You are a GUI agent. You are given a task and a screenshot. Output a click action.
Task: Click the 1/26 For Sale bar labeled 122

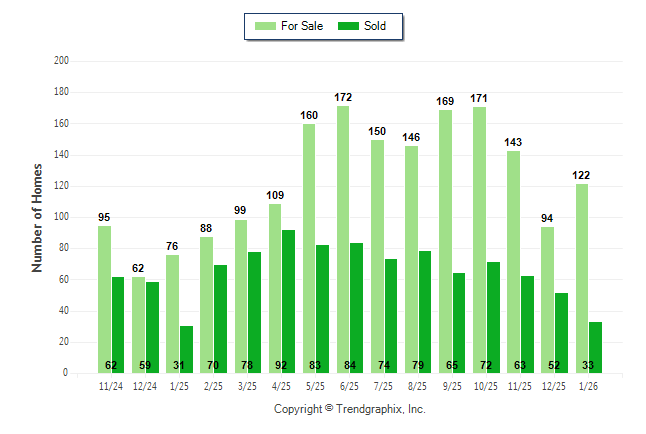coord(581,278)
